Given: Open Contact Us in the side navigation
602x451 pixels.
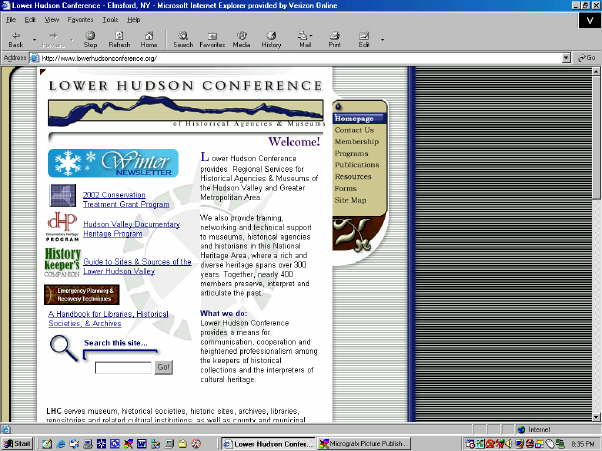Looking at the screenshot, I should point(354,130).
